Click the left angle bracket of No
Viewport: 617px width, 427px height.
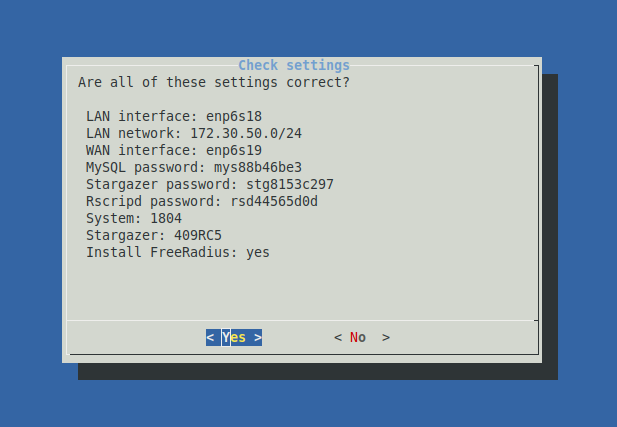click(x=338, y=338)
